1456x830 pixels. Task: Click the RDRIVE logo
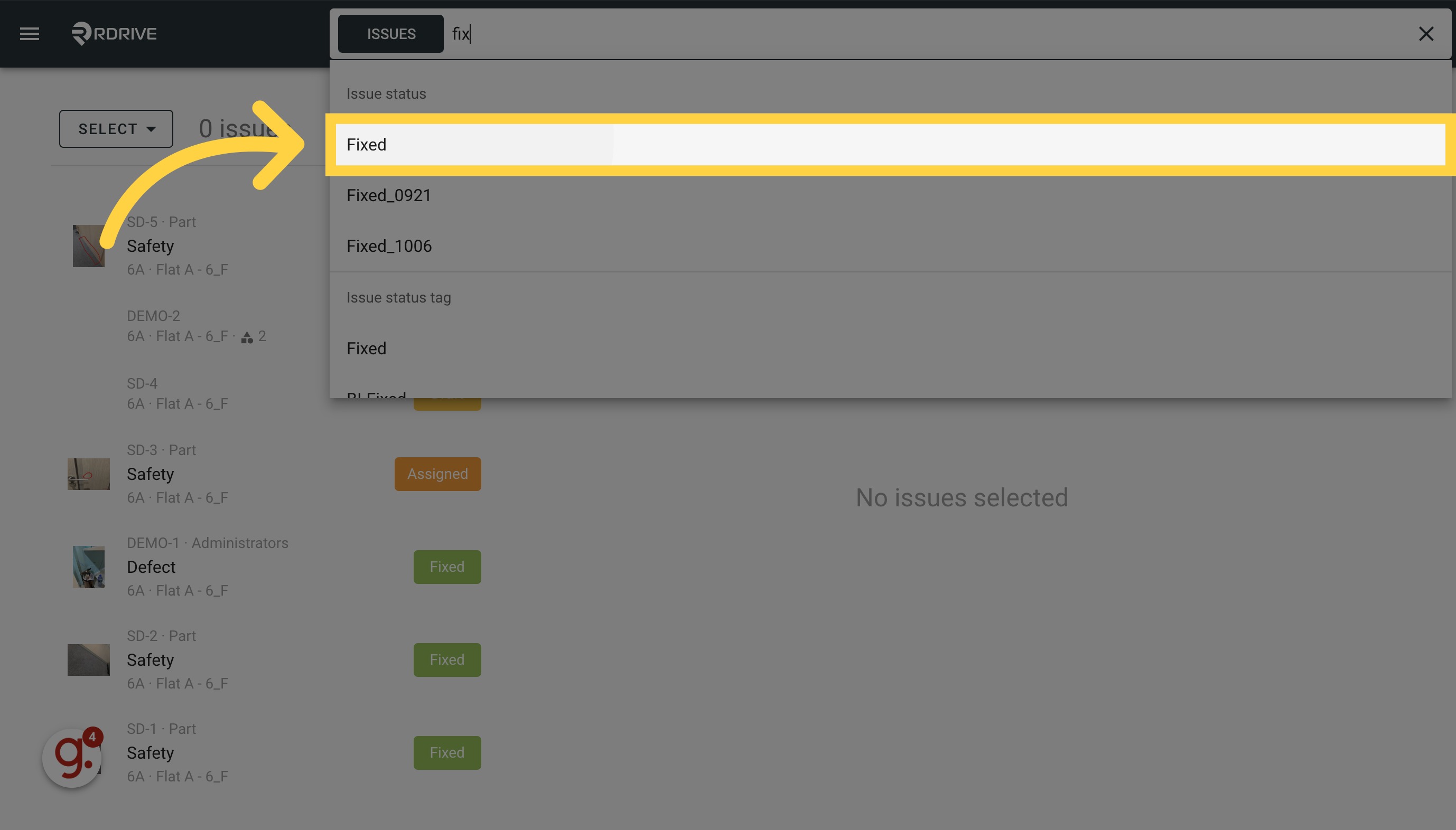click(114, 34)
